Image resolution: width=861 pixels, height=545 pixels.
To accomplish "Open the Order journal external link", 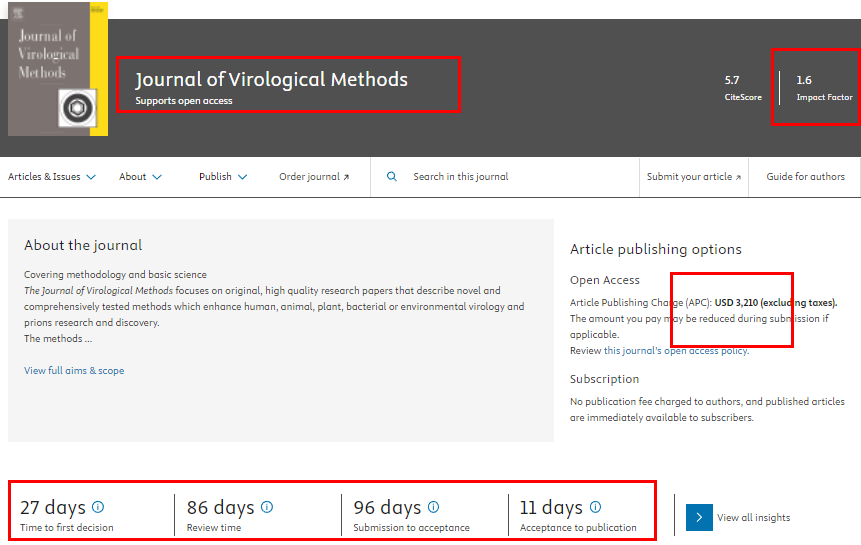I will click(x=314, y=177).
